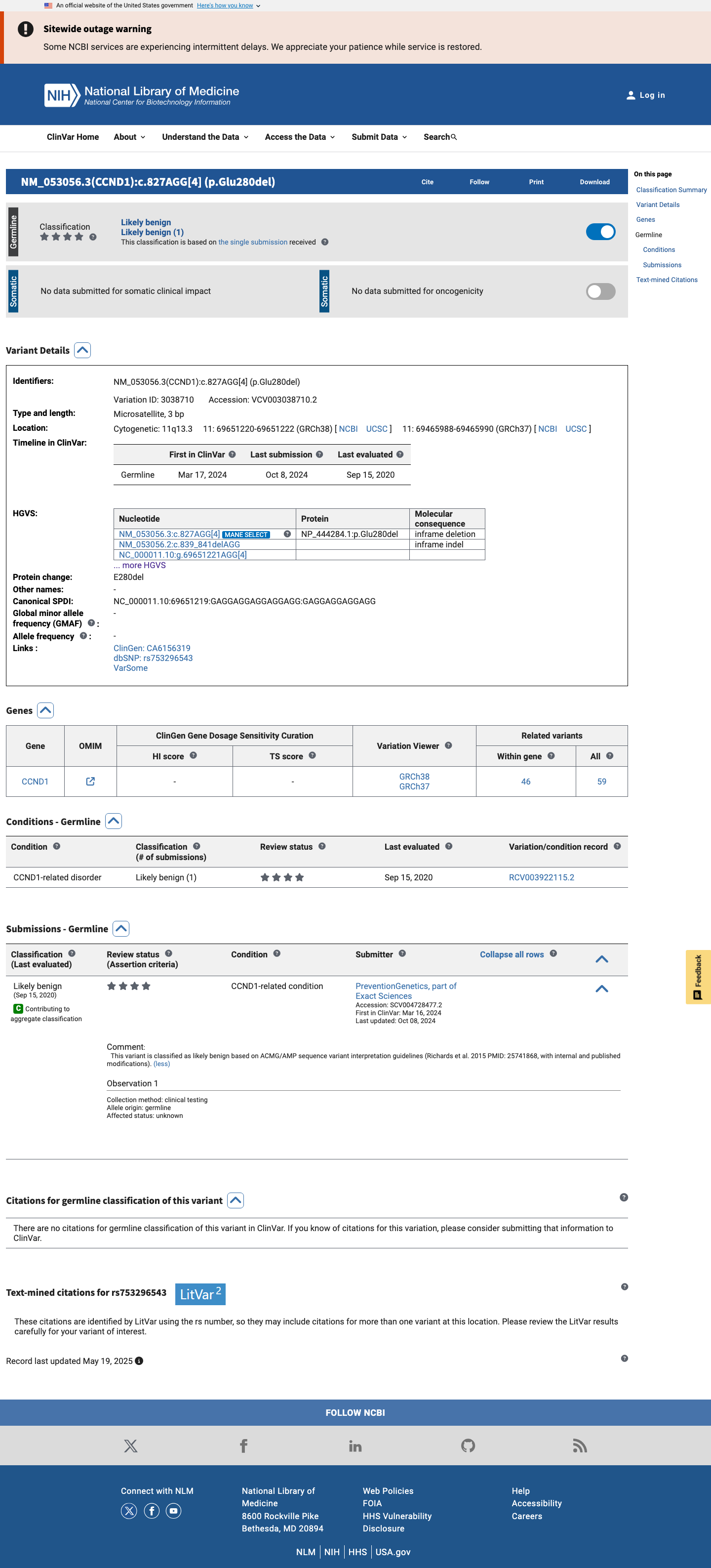Click help icon next to First in ClinVar
The height and width of the screenshot is (1568, 711).
pos(233,454)
